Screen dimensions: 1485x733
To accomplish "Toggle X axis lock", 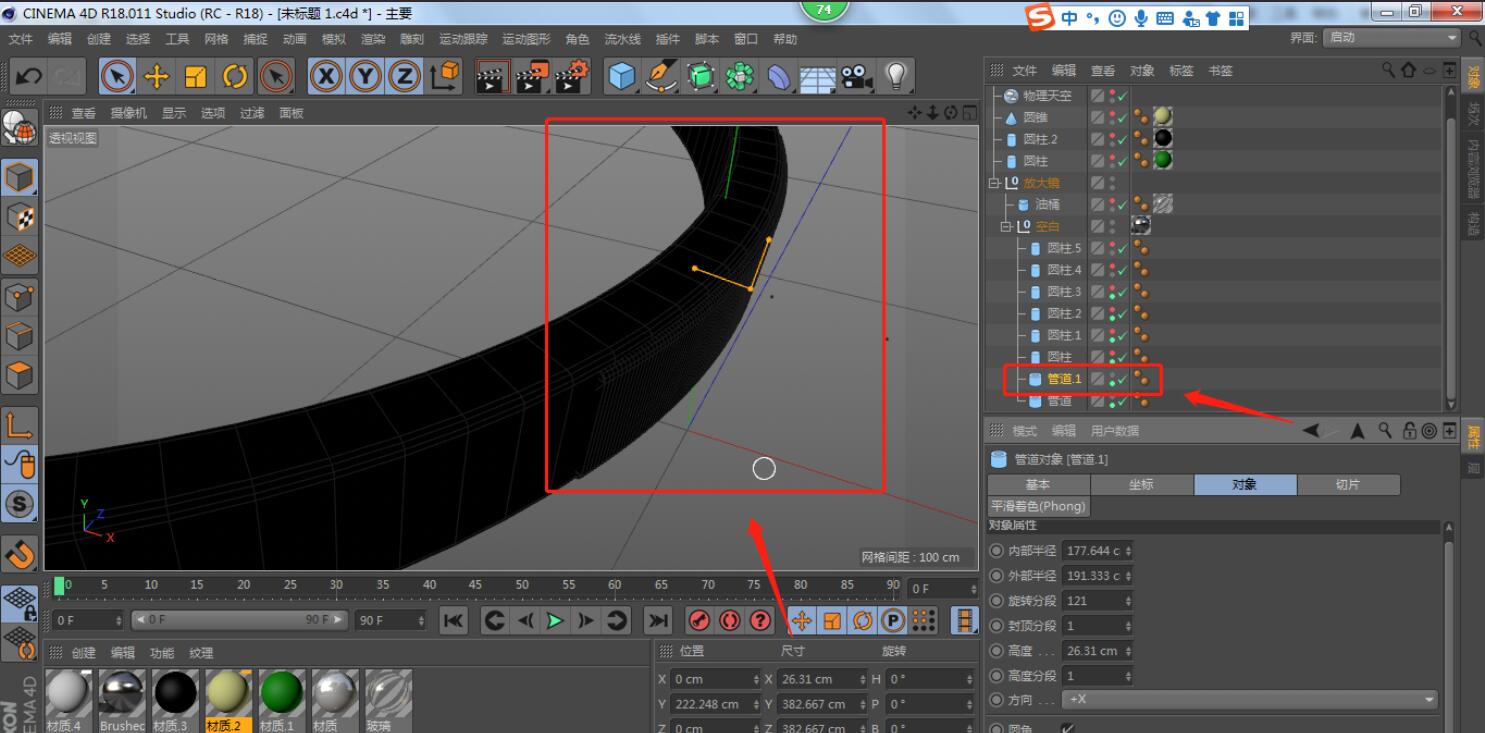I will click(x=325, y=77).
